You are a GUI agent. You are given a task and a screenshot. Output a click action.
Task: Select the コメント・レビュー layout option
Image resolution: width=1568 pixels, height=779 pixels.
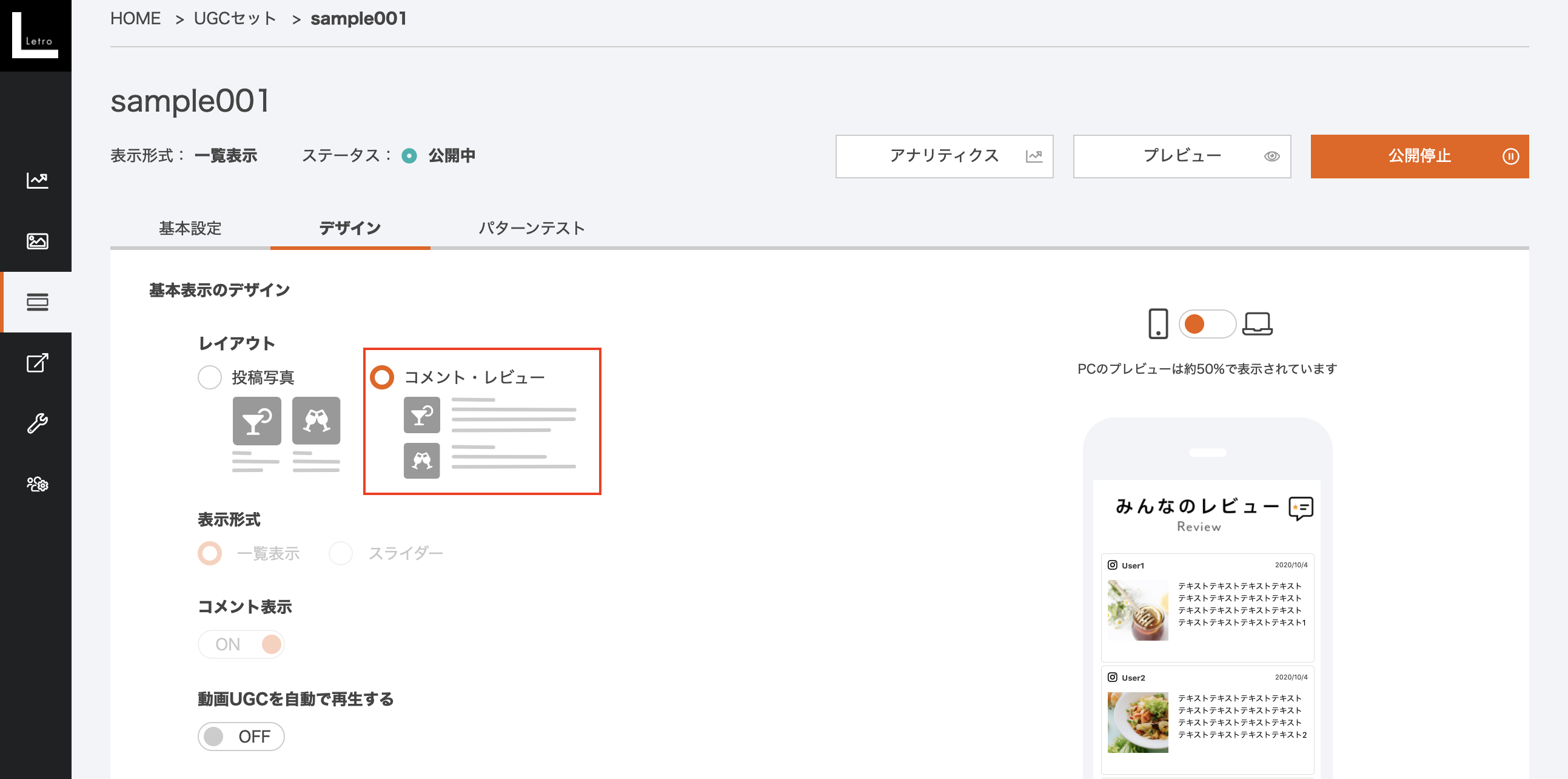pos(382,377)
